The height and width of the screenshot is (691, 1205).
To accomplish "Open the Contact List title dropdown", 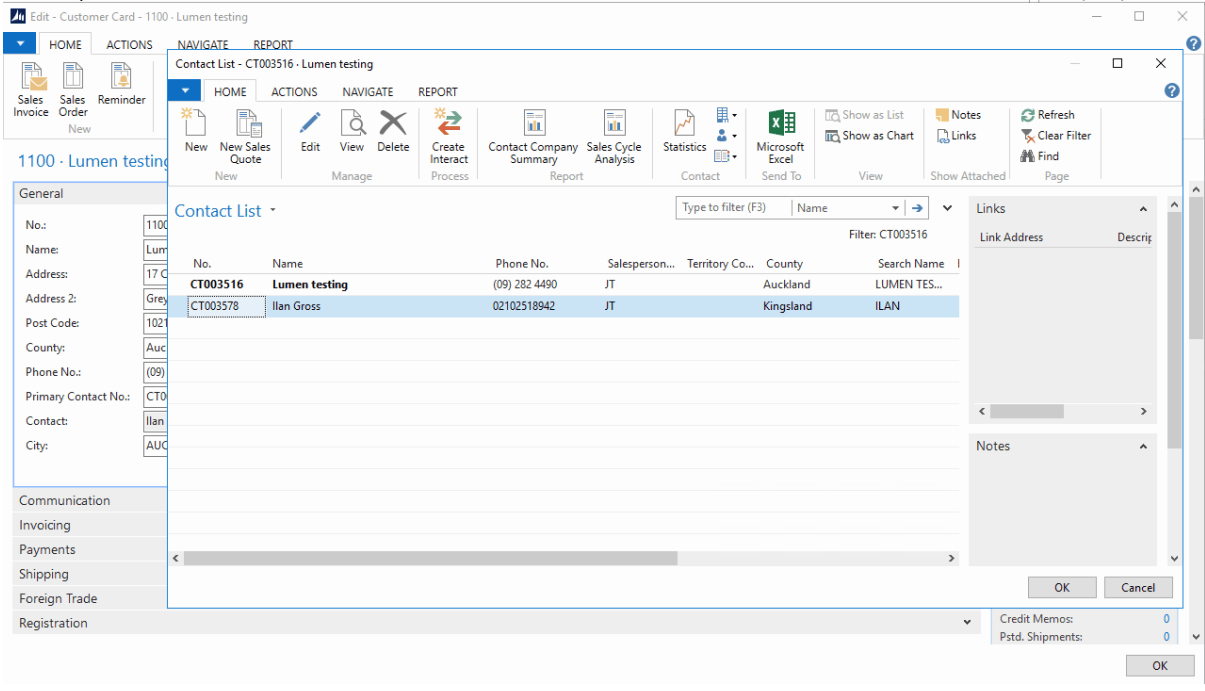I will point(273,211).
